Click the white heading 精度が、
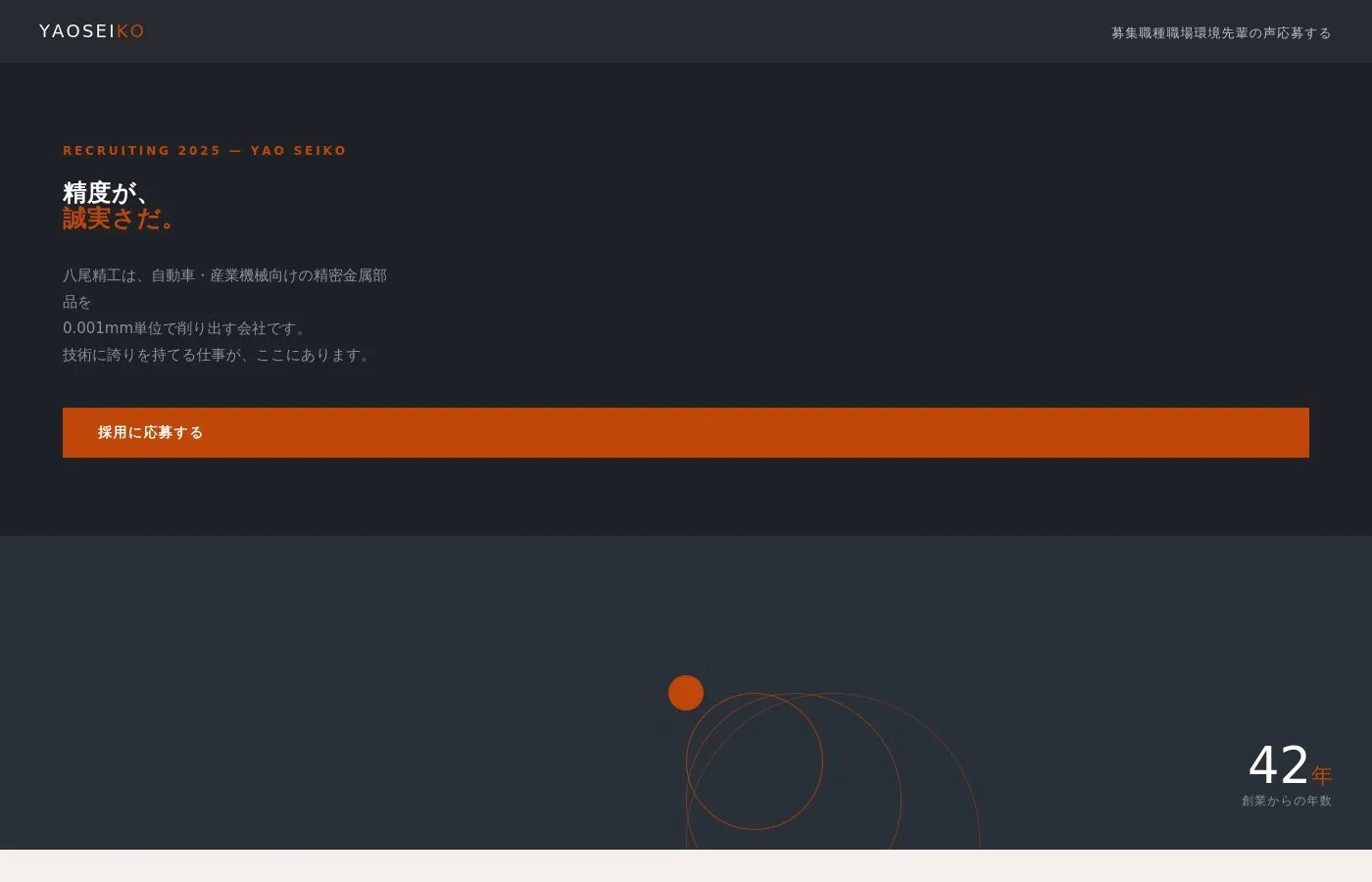The width and height of the screenshot is (1372, 882). coord(106,192)
